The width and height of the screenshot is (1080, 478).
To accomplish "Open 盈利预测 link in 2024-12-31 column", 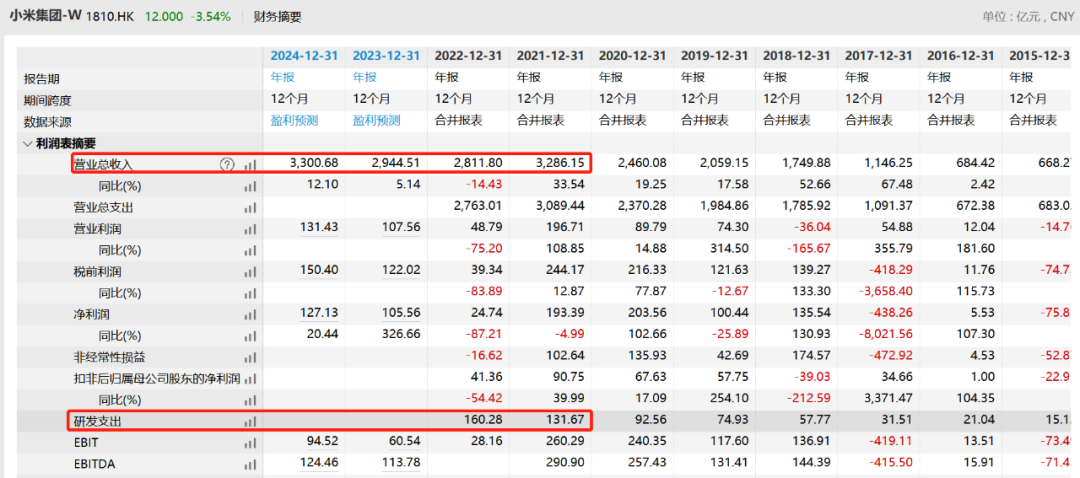I will pyautogui.click(x=294, y=120).
